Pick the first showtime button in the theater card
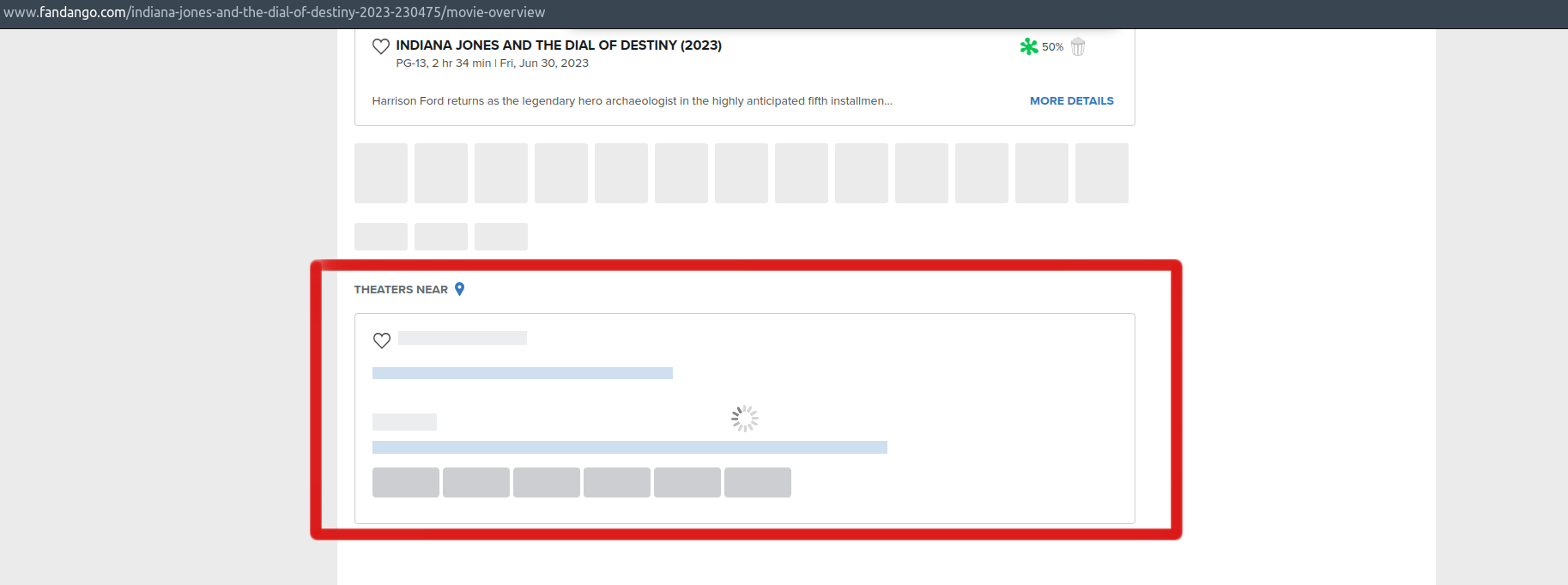 click(x=406, y=482)
